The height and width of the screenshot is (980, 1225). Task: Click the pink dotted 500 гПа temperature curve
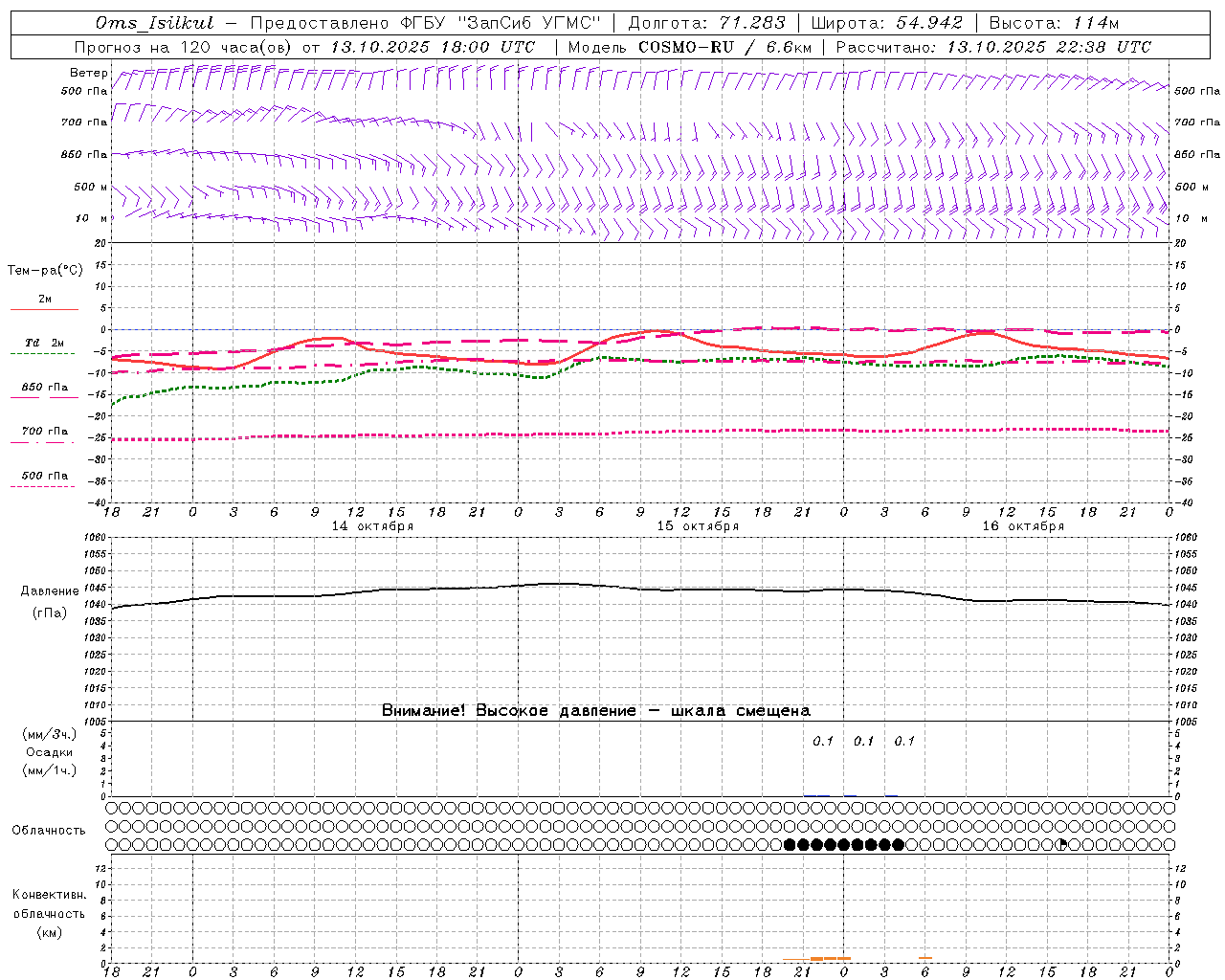tap(641, 434)
